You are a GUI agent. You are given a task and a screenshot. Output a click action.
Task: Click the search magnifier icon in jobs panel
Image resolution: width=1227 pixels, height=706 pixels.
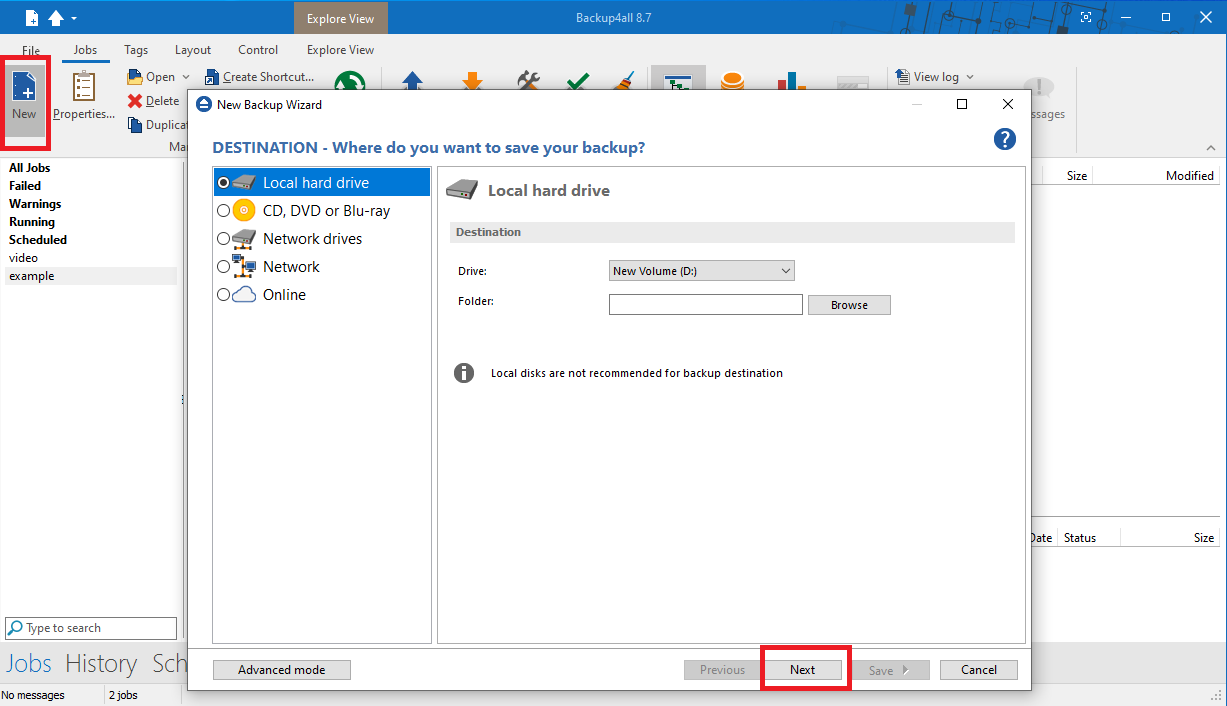pyautogui.click(x=15, y=628)
